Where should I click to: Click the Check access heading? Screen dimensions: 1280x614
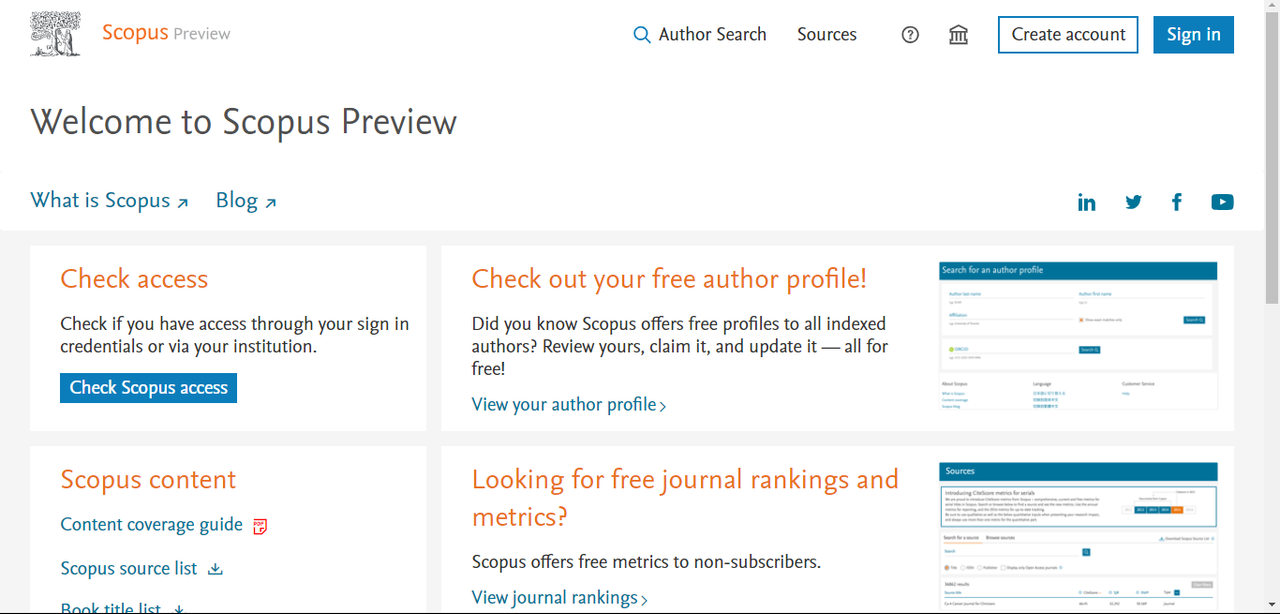tap(134, 279)
